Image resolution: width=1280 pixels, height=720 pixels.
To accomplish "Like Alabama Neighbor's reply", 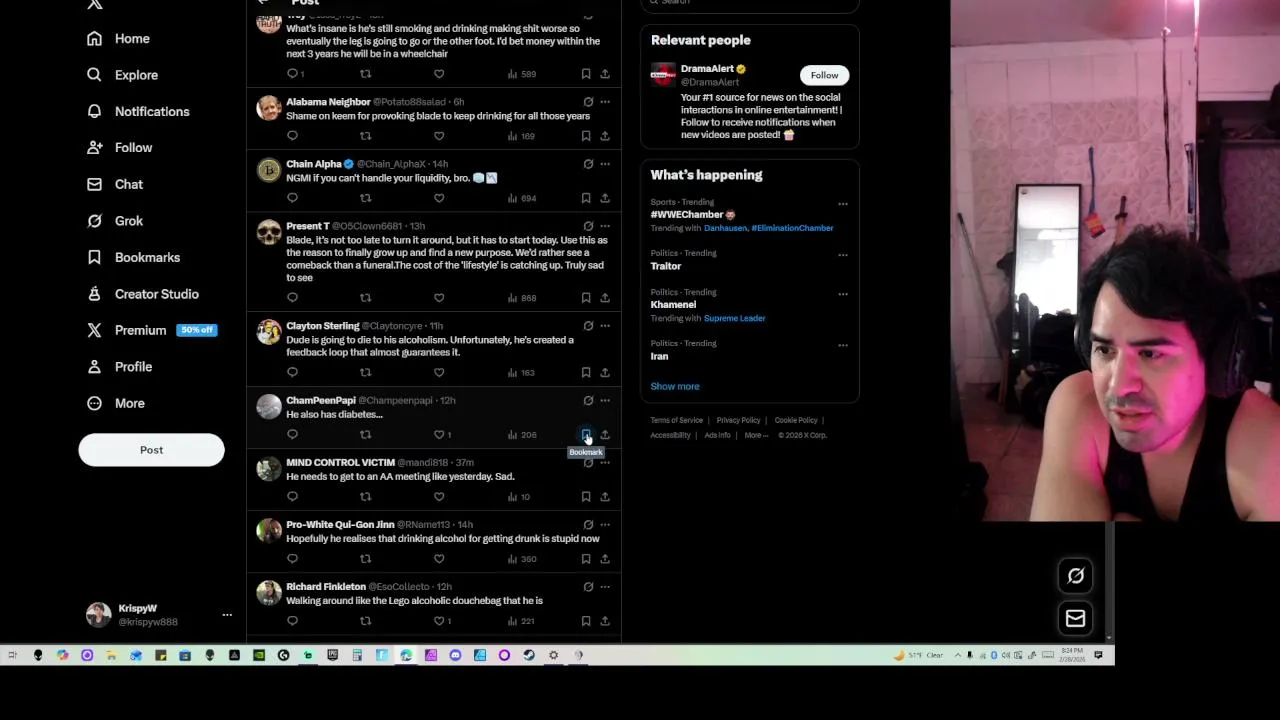I will coord(439,136).
